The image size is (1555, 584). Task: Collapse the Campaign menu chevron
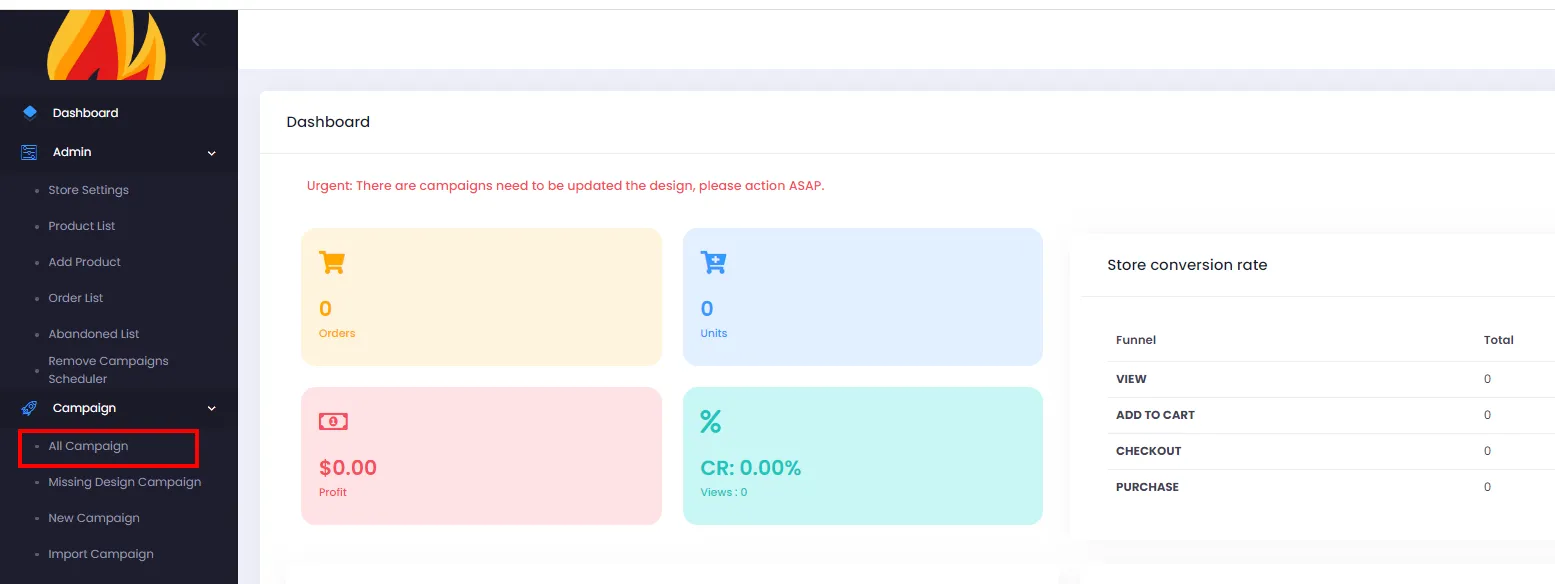click(211, 409)
